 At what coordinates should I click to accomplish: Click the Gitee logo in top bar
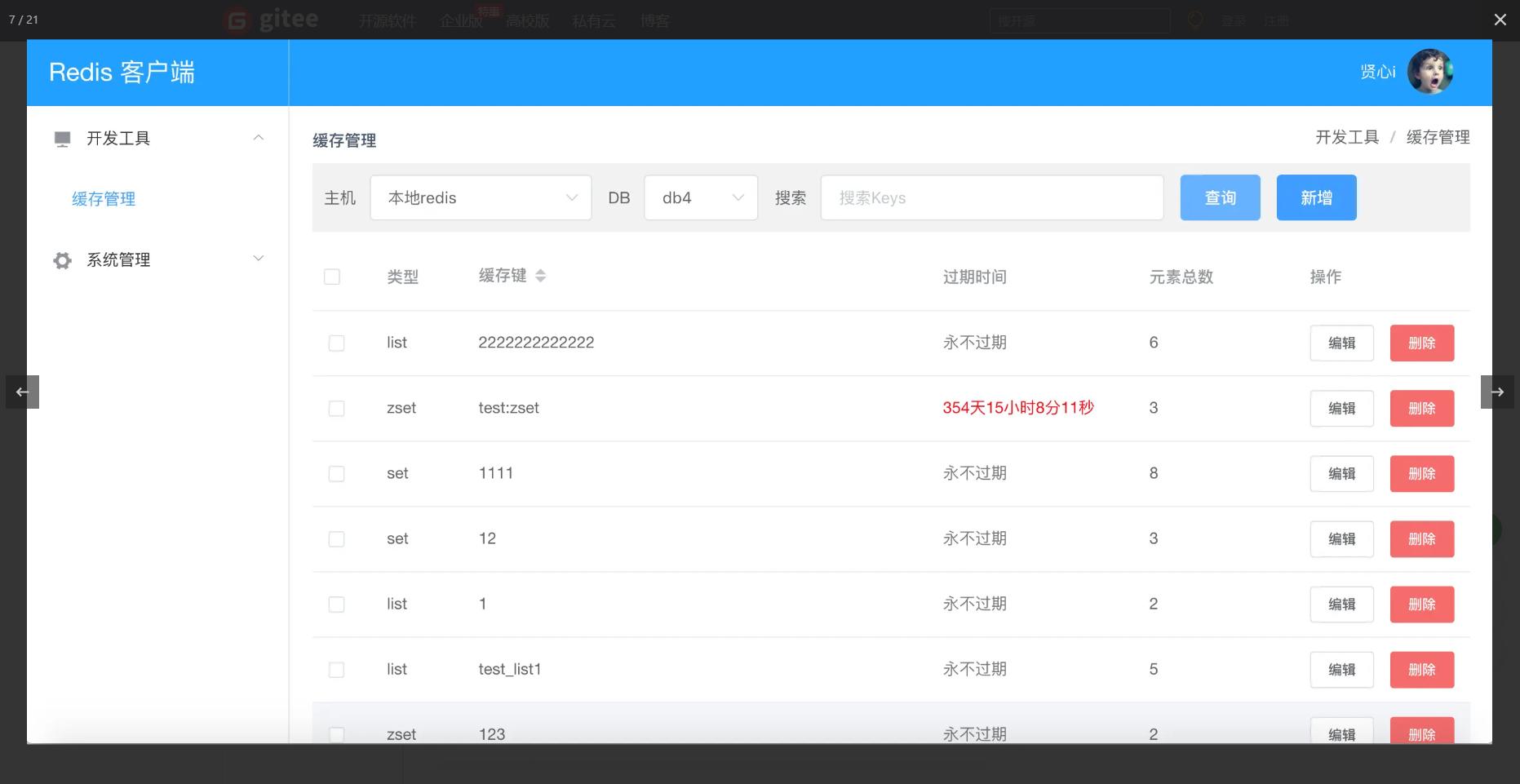click(269, 20)
